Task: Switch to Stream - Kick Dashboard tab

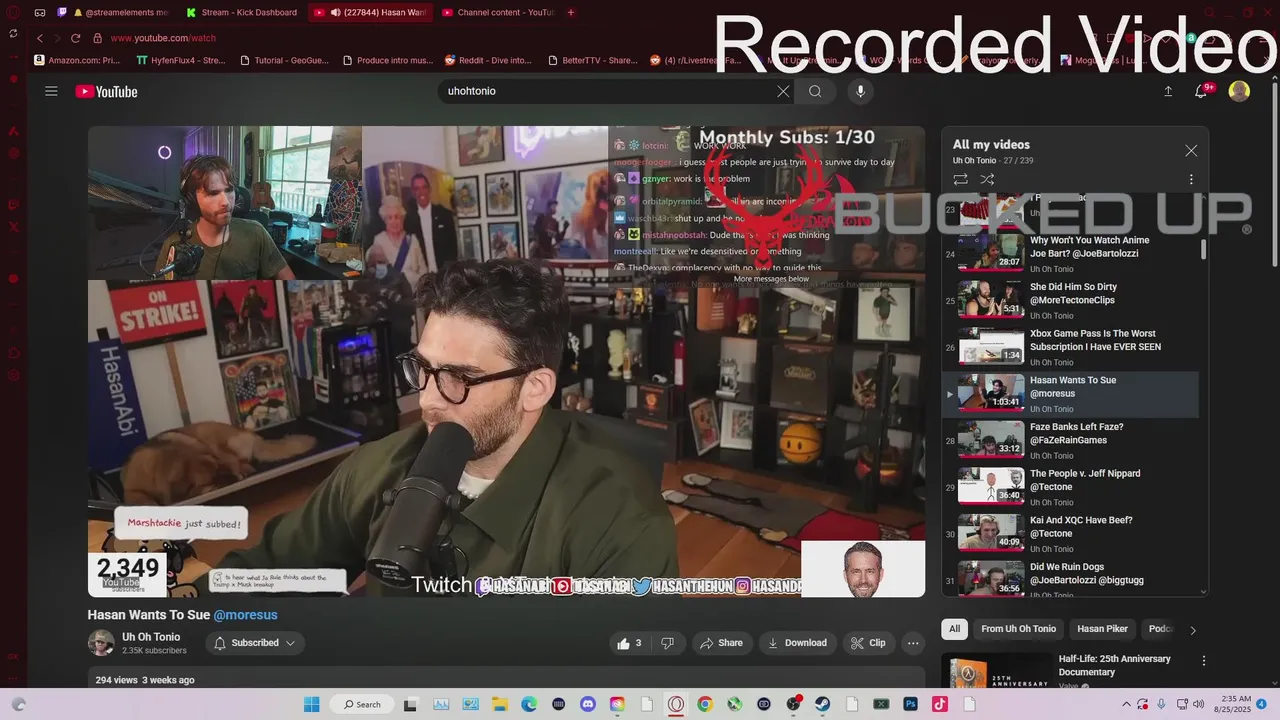Action: [242, 13]
